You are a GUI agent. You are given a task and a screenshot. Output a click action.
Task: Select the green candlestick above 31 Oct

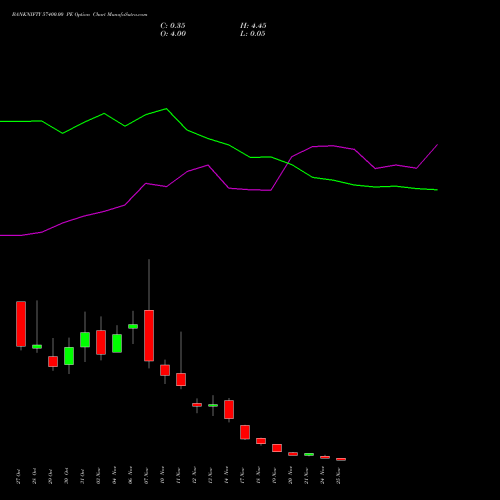[85, 340]
